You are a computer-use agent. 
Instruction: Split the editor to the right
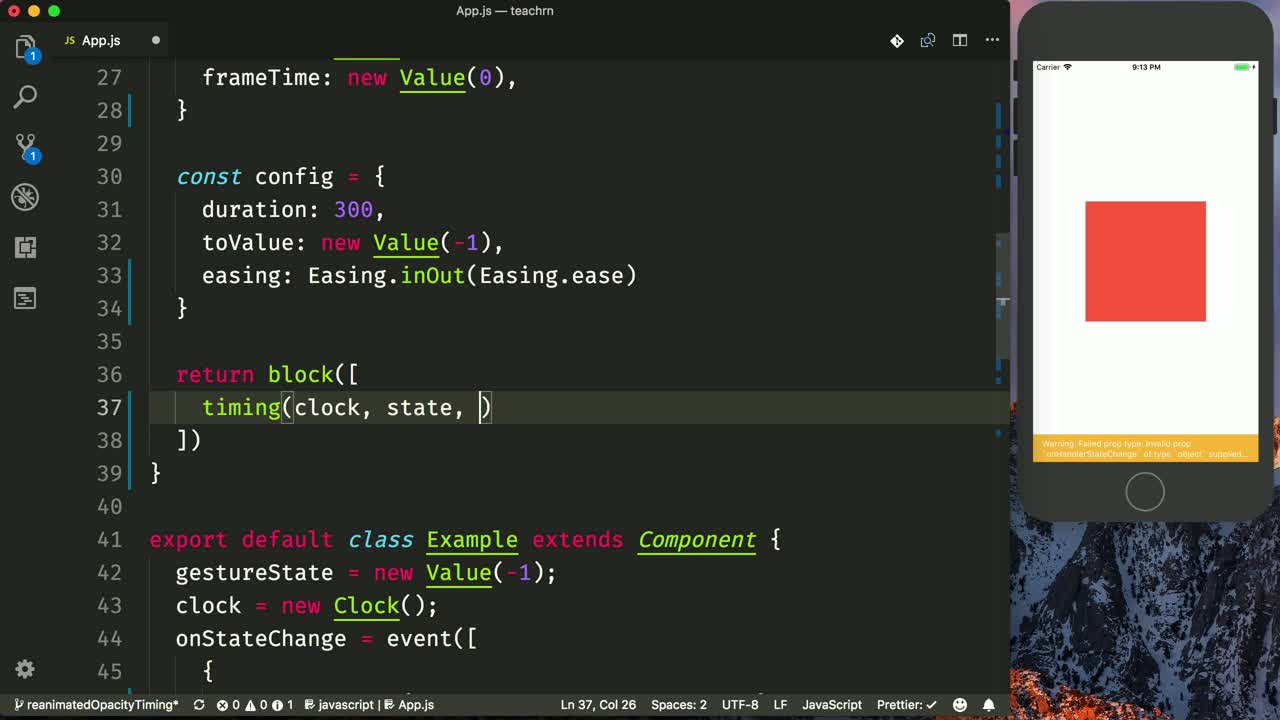click(960, 41)
